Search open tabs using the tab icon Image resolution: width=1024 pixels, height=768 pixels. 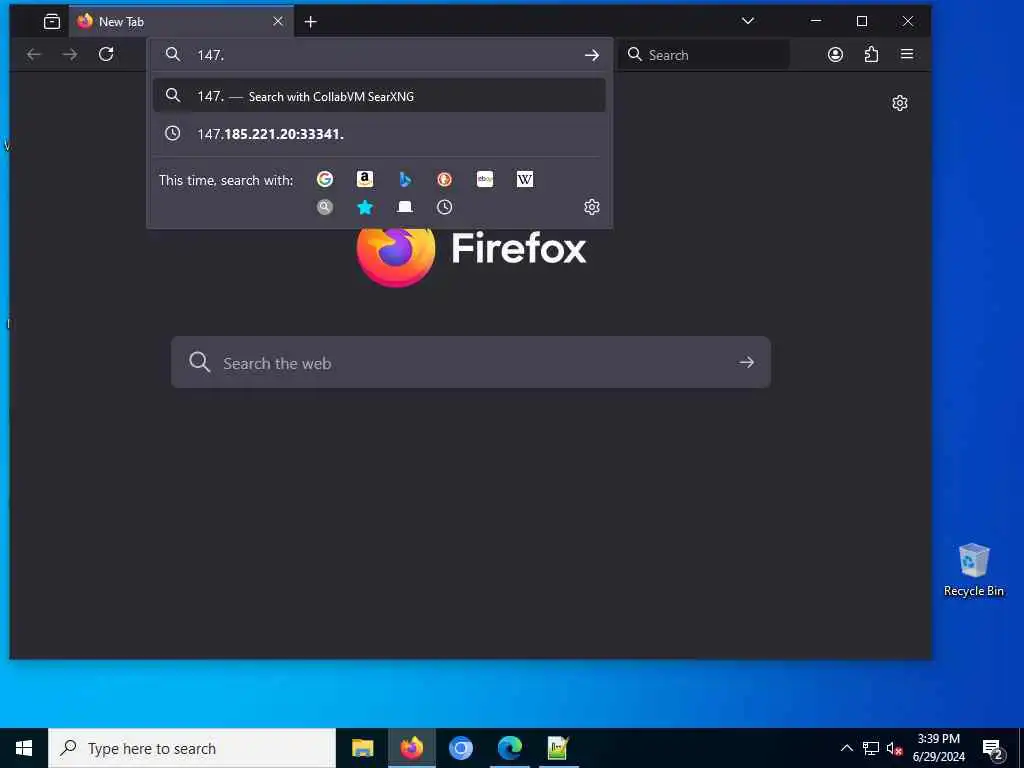pos(405,207)
